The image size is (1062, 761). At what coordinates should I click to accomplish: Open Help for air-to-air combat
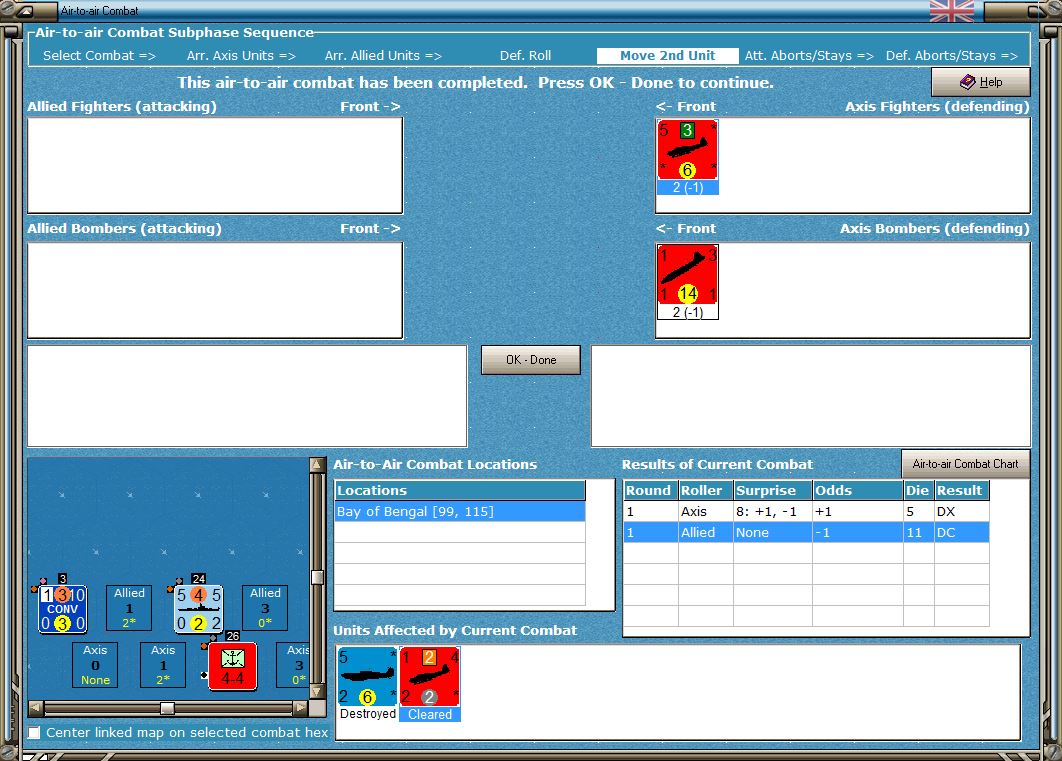tap(981, 82)
